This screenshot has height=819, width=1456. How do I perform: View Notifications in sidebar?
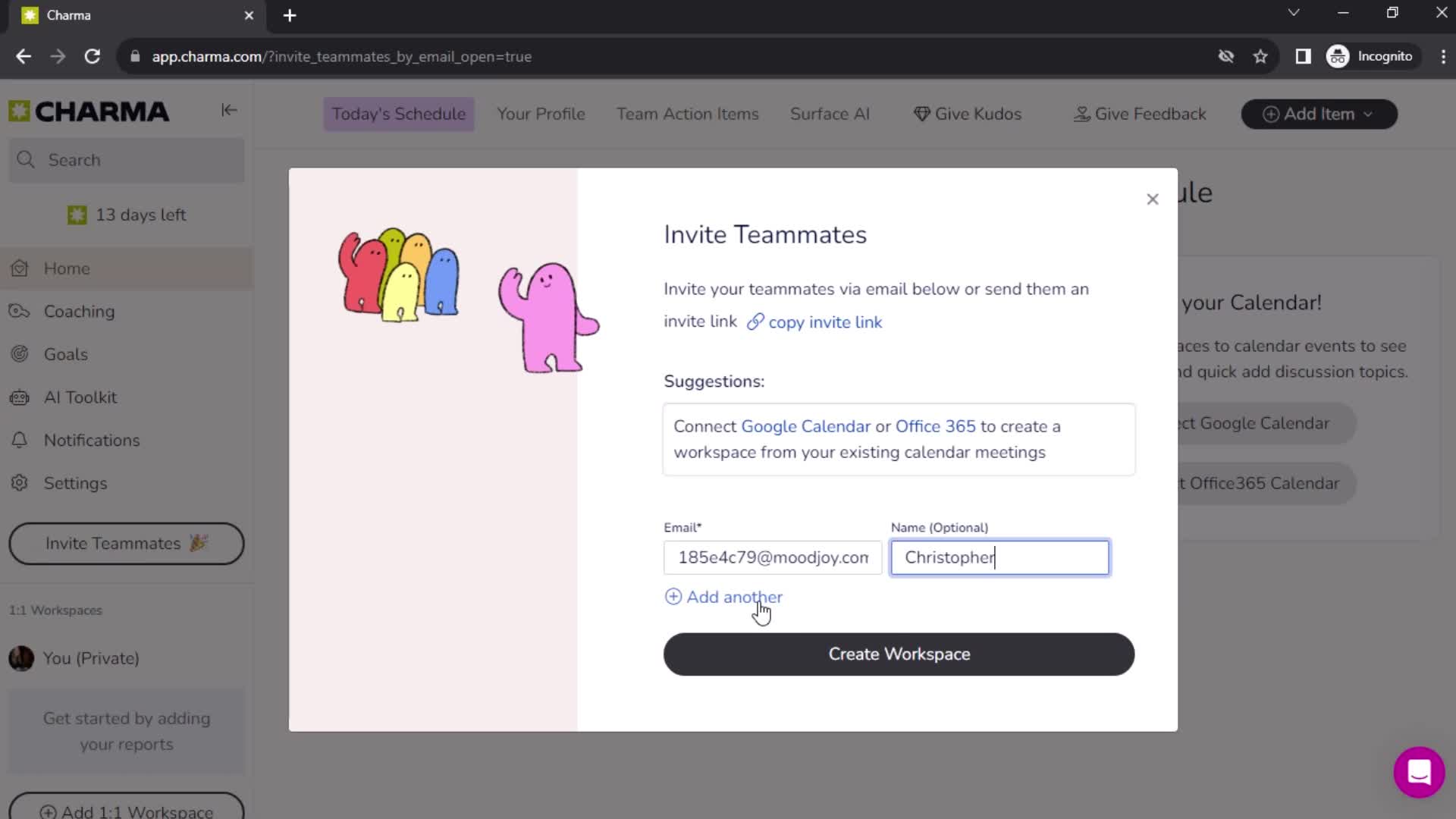[x=91, y=440]
